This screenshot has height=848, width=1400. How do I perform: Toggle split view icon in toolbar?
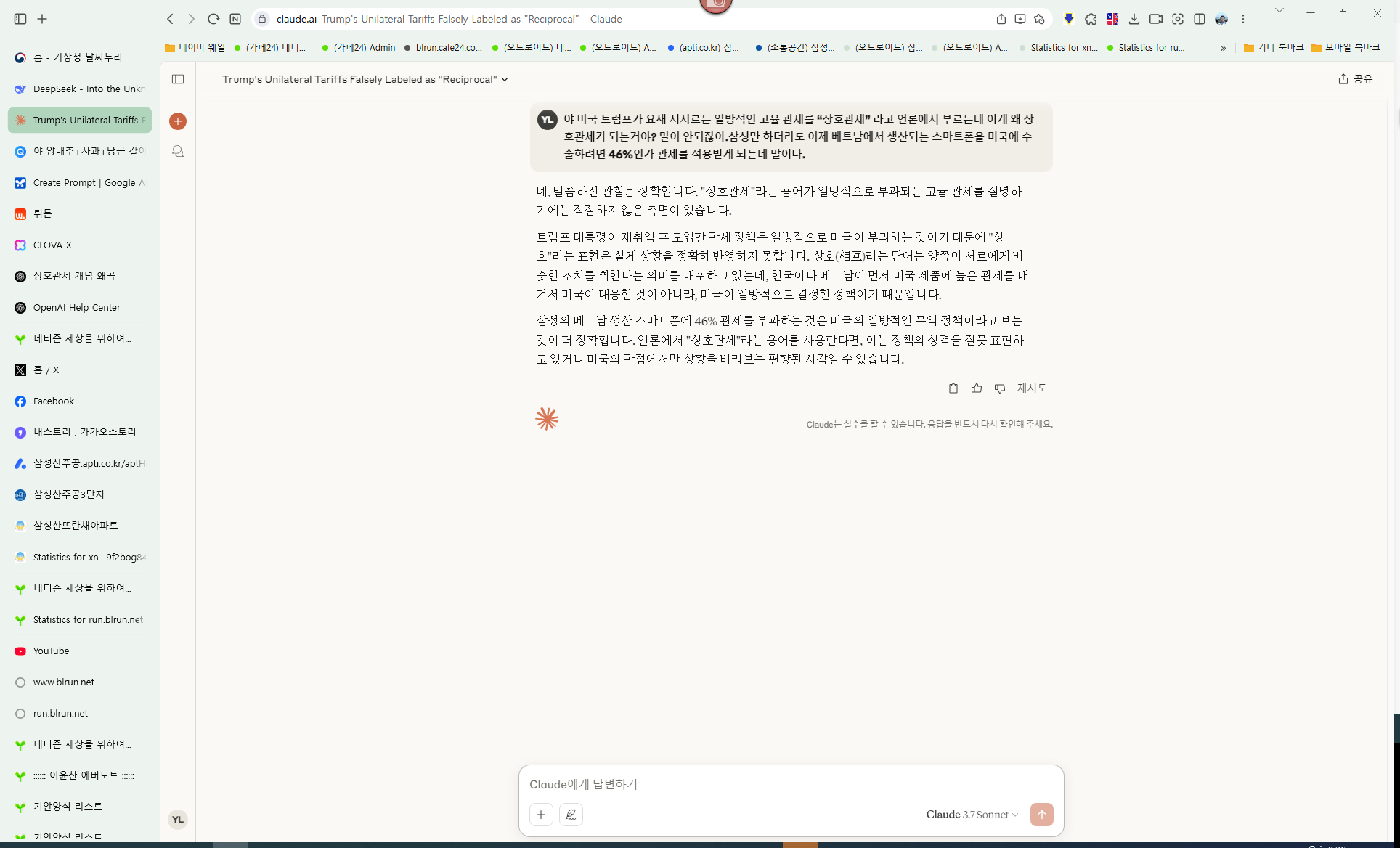[1200, 19]
